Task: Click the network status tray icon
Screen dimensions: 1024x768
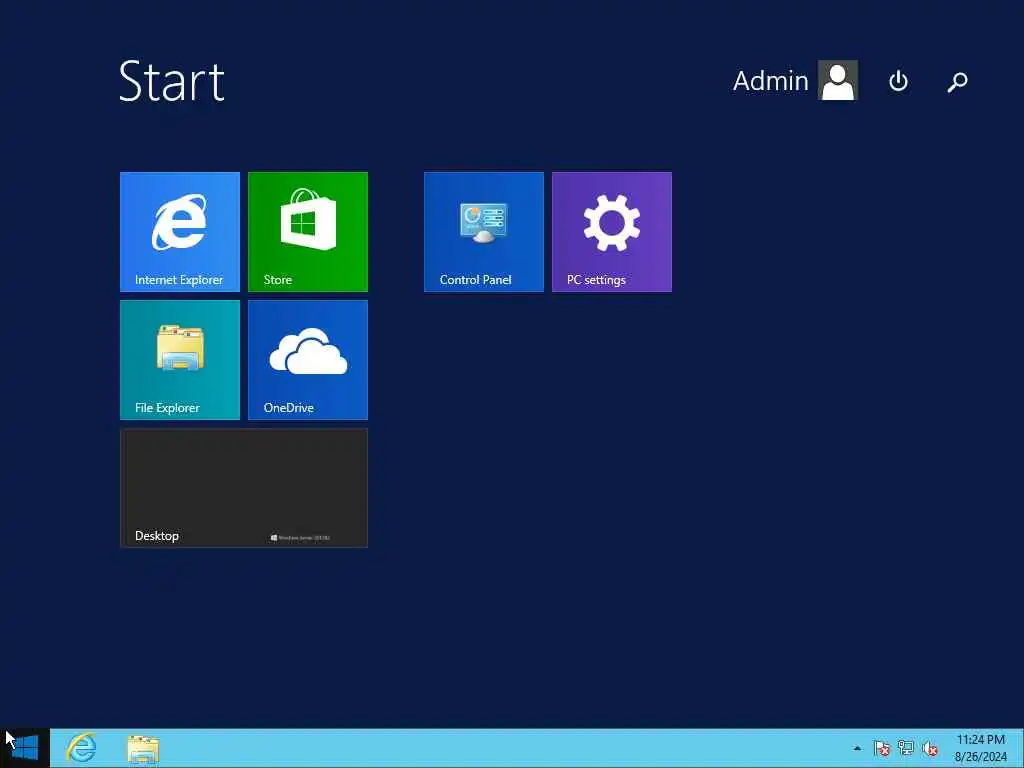Action: [906, 748]
